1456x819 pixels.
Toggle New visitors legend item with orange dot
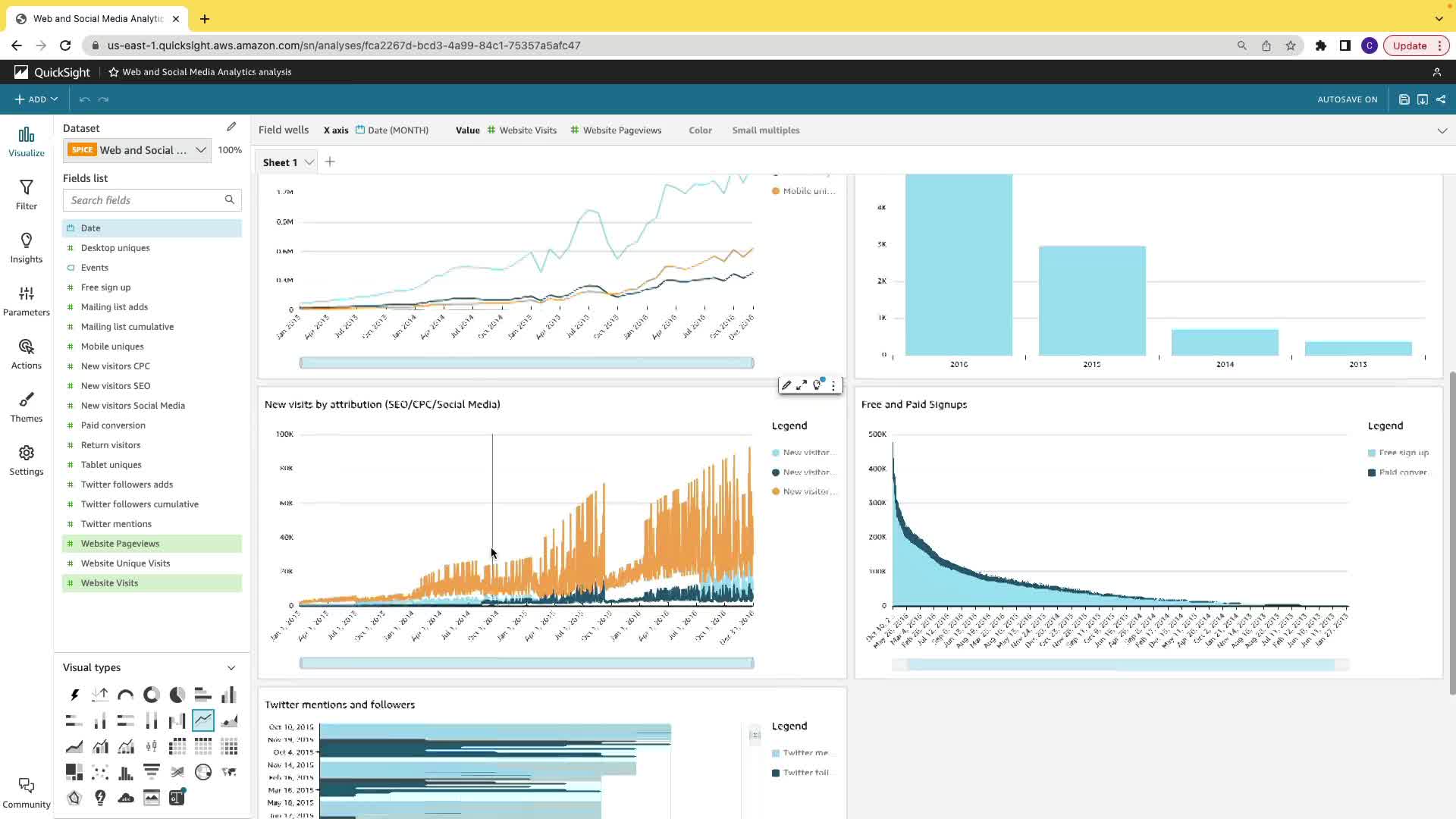coord(804,491)
